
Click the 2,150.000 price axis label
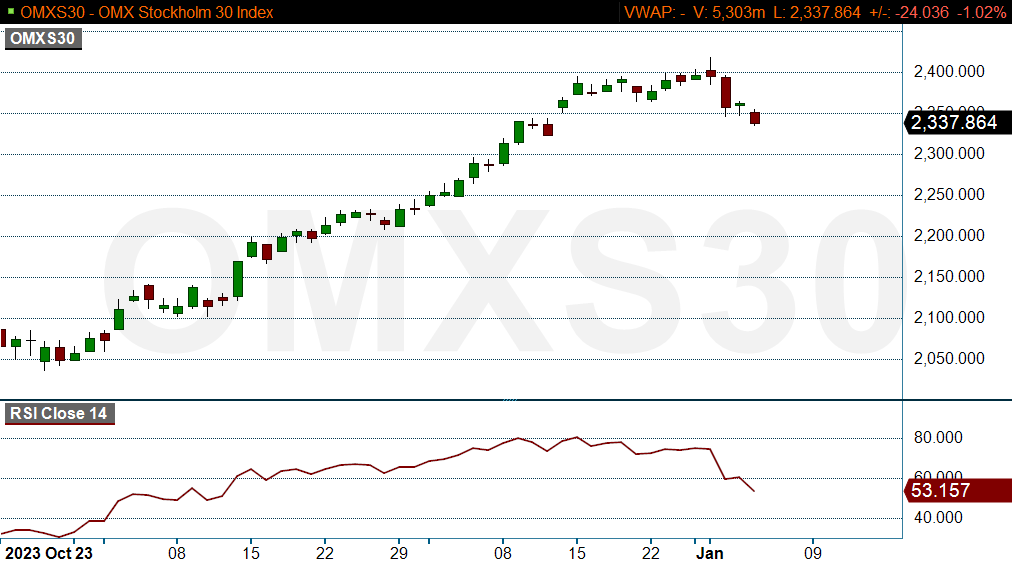(x=949, y=276)
